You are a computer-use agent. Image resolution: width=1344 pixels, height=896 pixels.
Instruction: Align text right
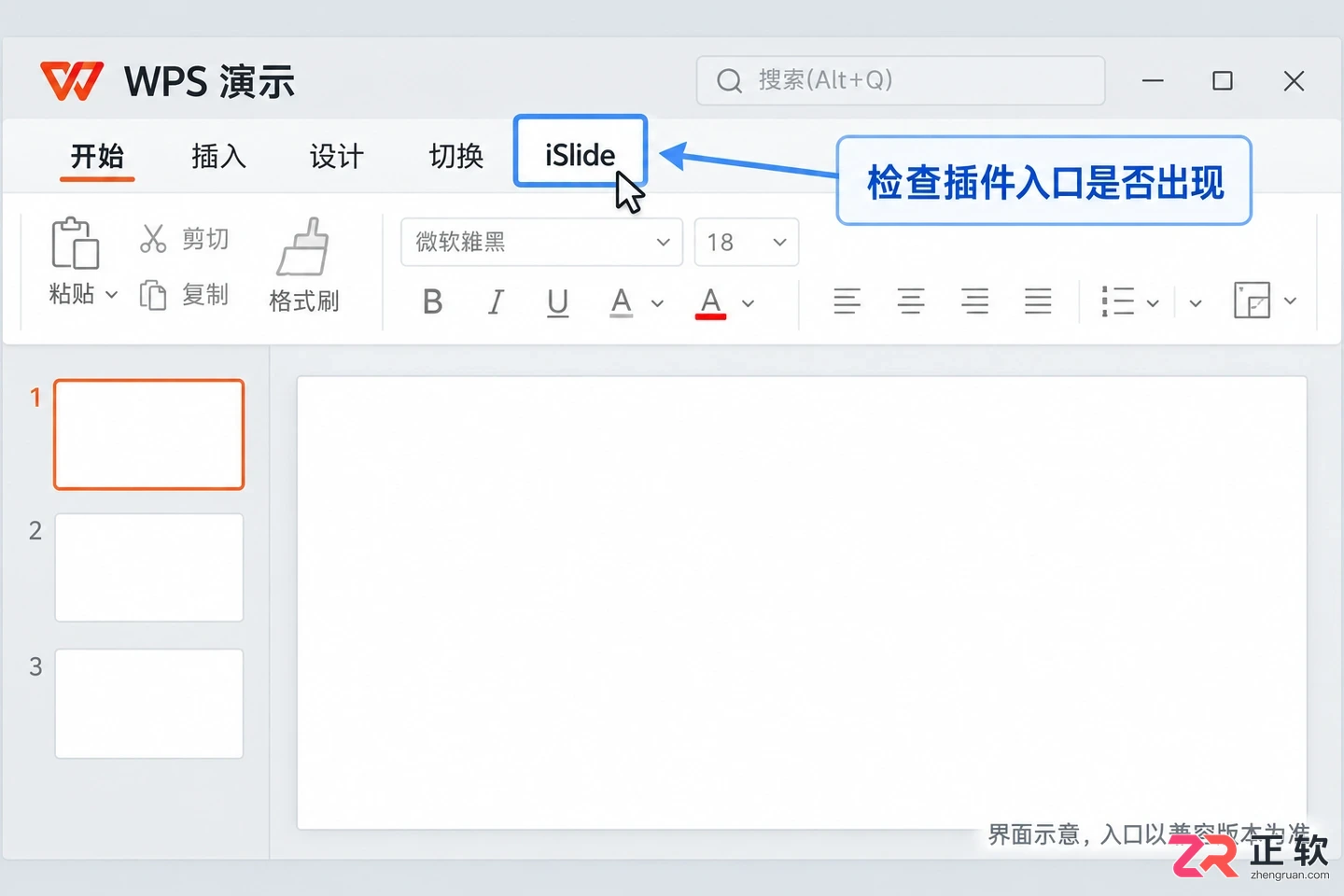[x=974, y=301]
